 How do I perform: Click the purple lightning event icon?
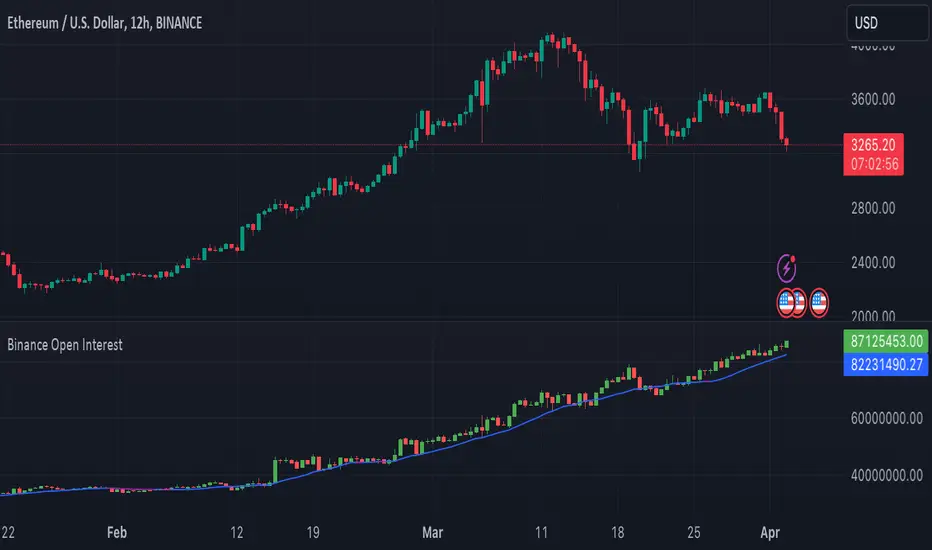tap(789, 268)
